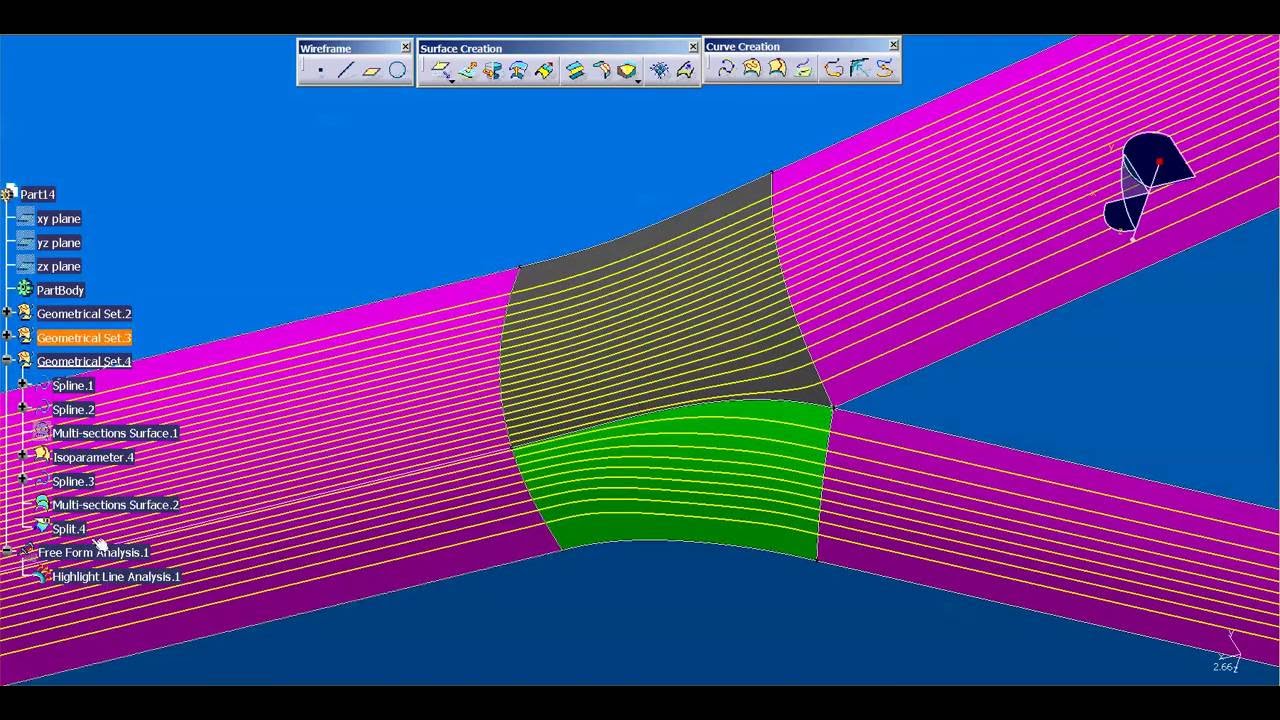1280x720 pixels.
Task: Select Spline.2 in the tree
Action: pyautogui.click(x=74, y=409)
